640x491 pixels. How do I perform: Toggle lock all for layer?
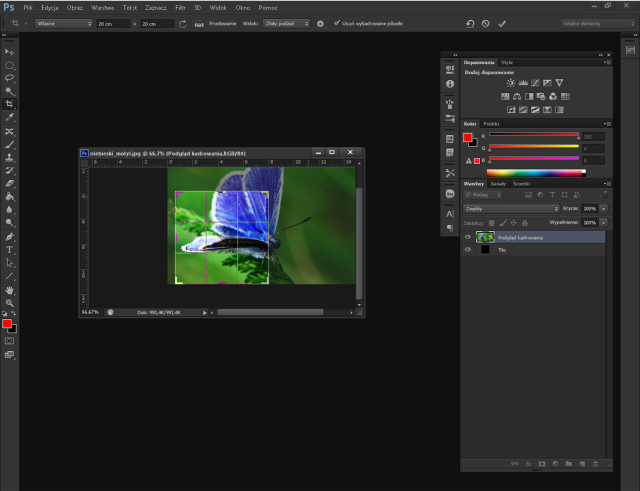[525, 223]
